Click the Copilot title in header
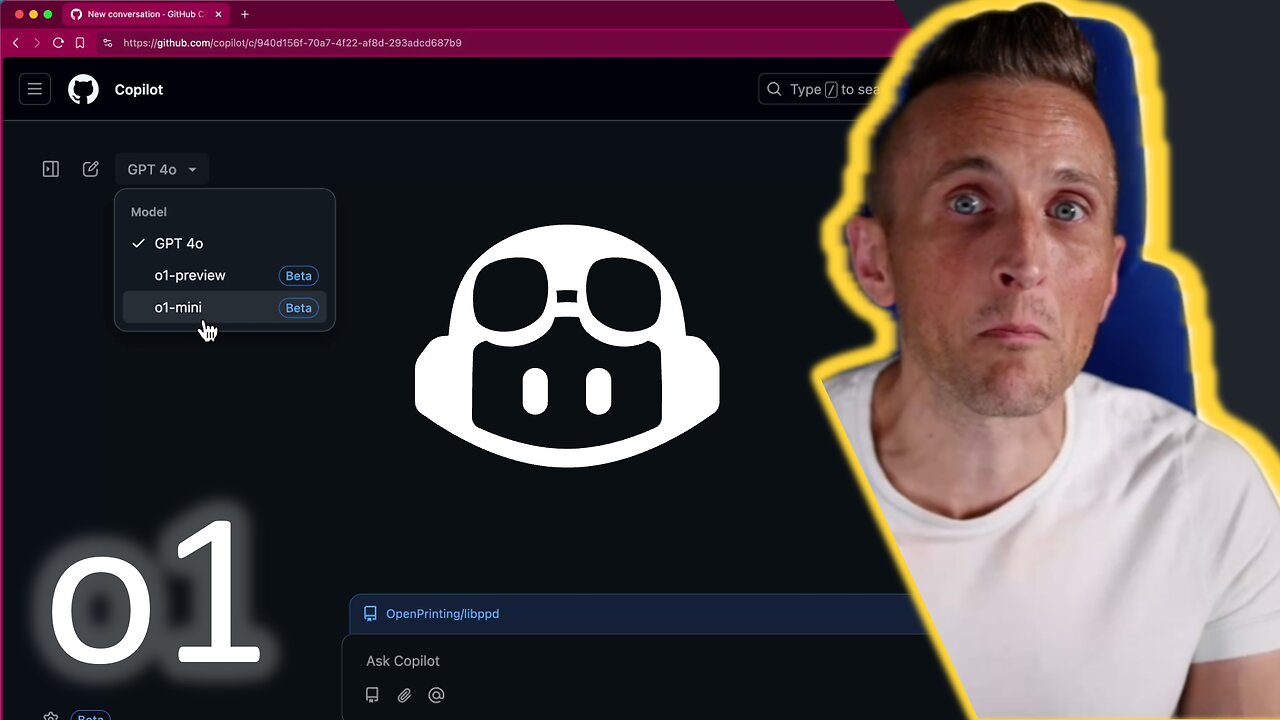1280x720 pixels. tap(139, 89)
